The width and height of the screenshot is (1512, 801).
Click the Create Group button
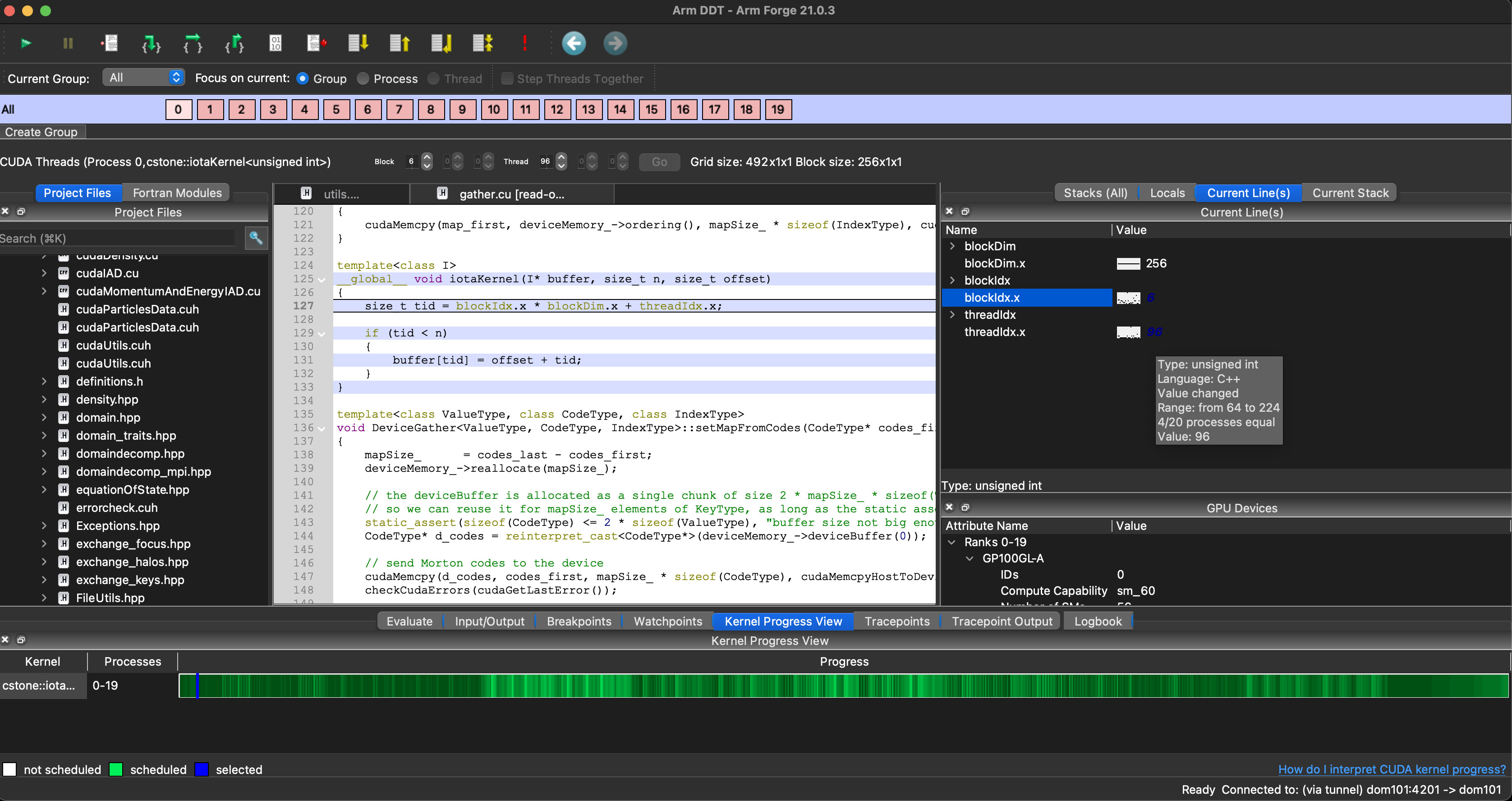41,132
